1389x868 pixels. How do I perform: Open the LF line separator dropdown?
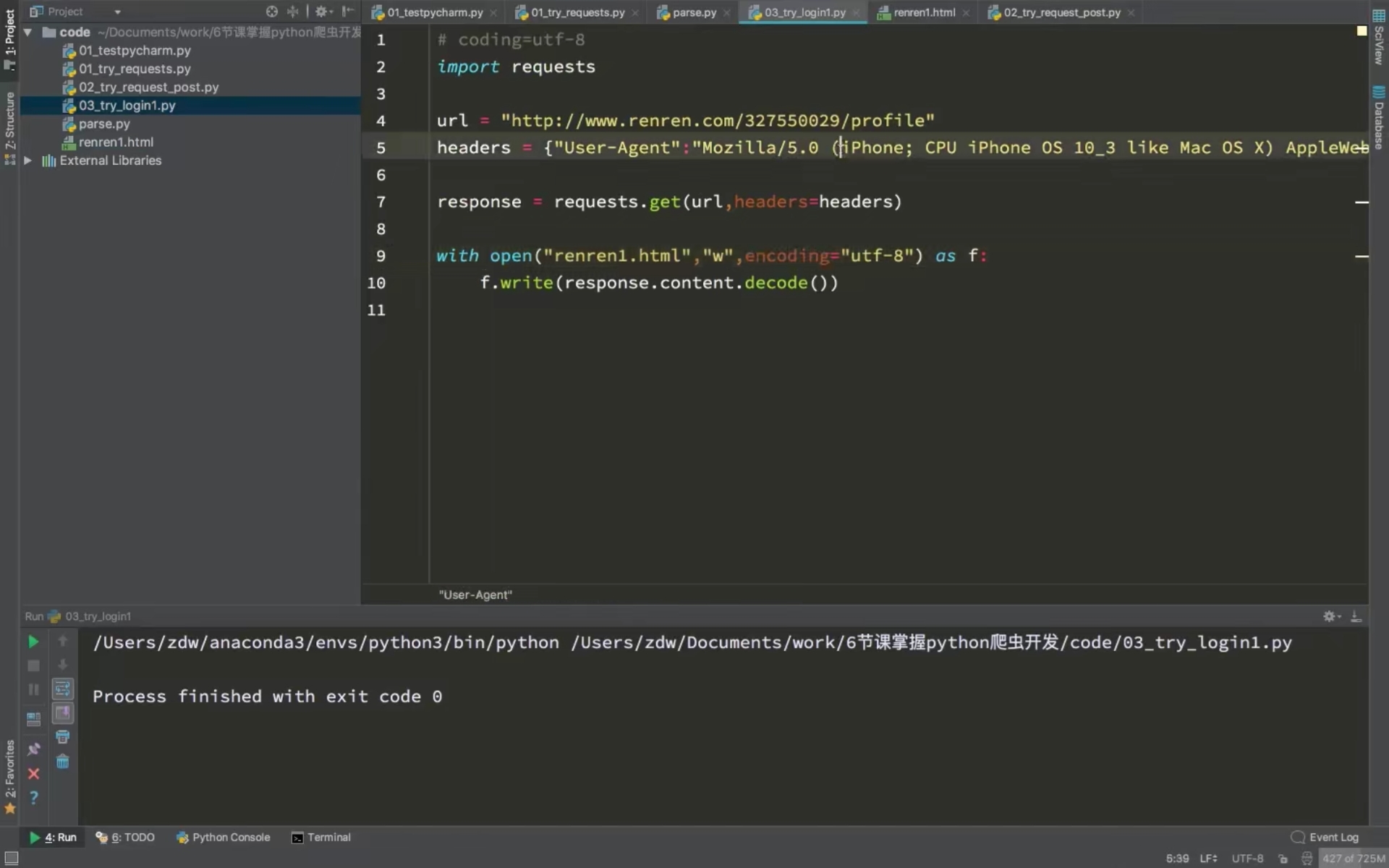click(x=1208, y=859)
